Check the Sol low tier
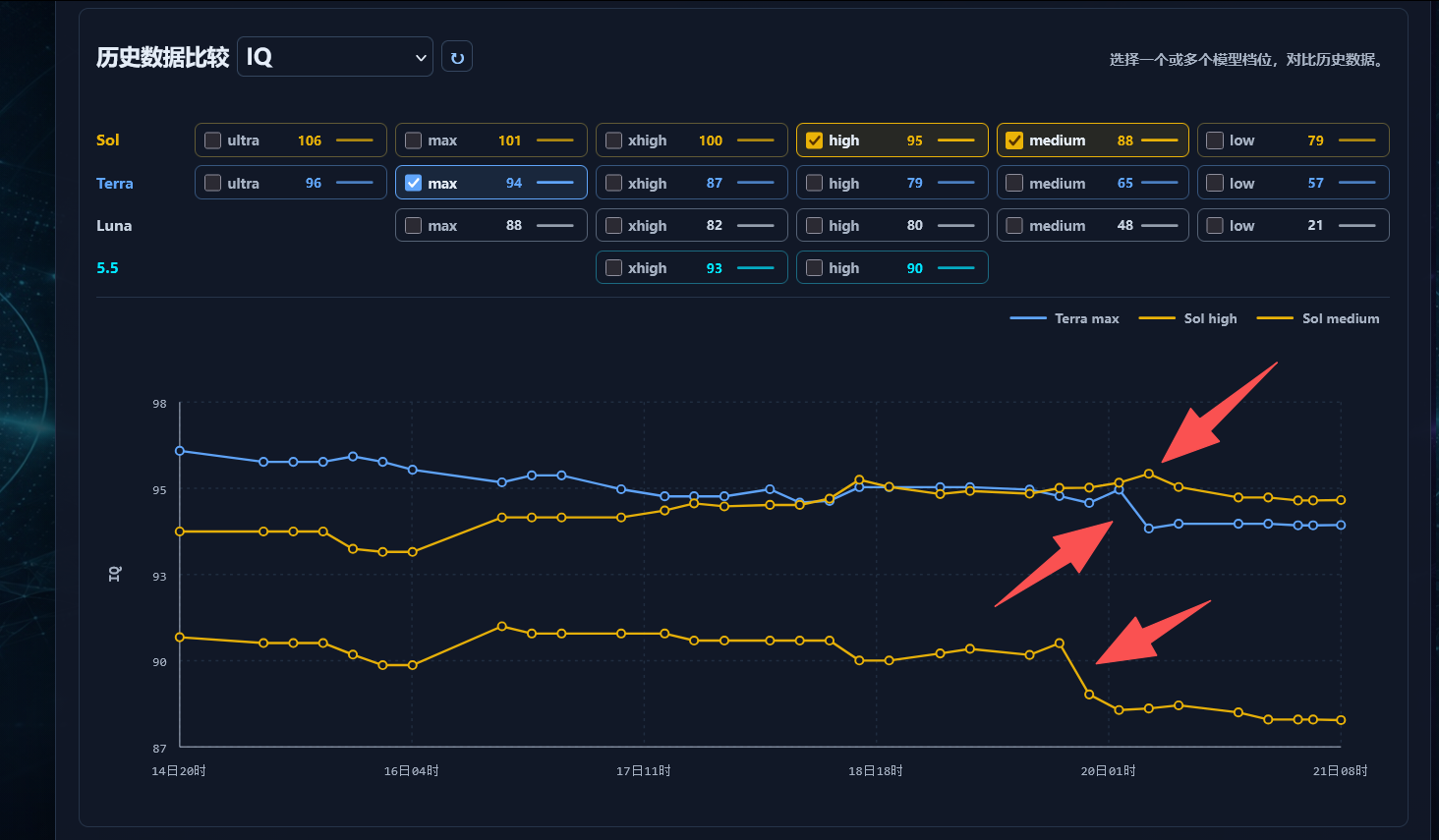This screenshot has height=840, width=1439. point(1215,140)
